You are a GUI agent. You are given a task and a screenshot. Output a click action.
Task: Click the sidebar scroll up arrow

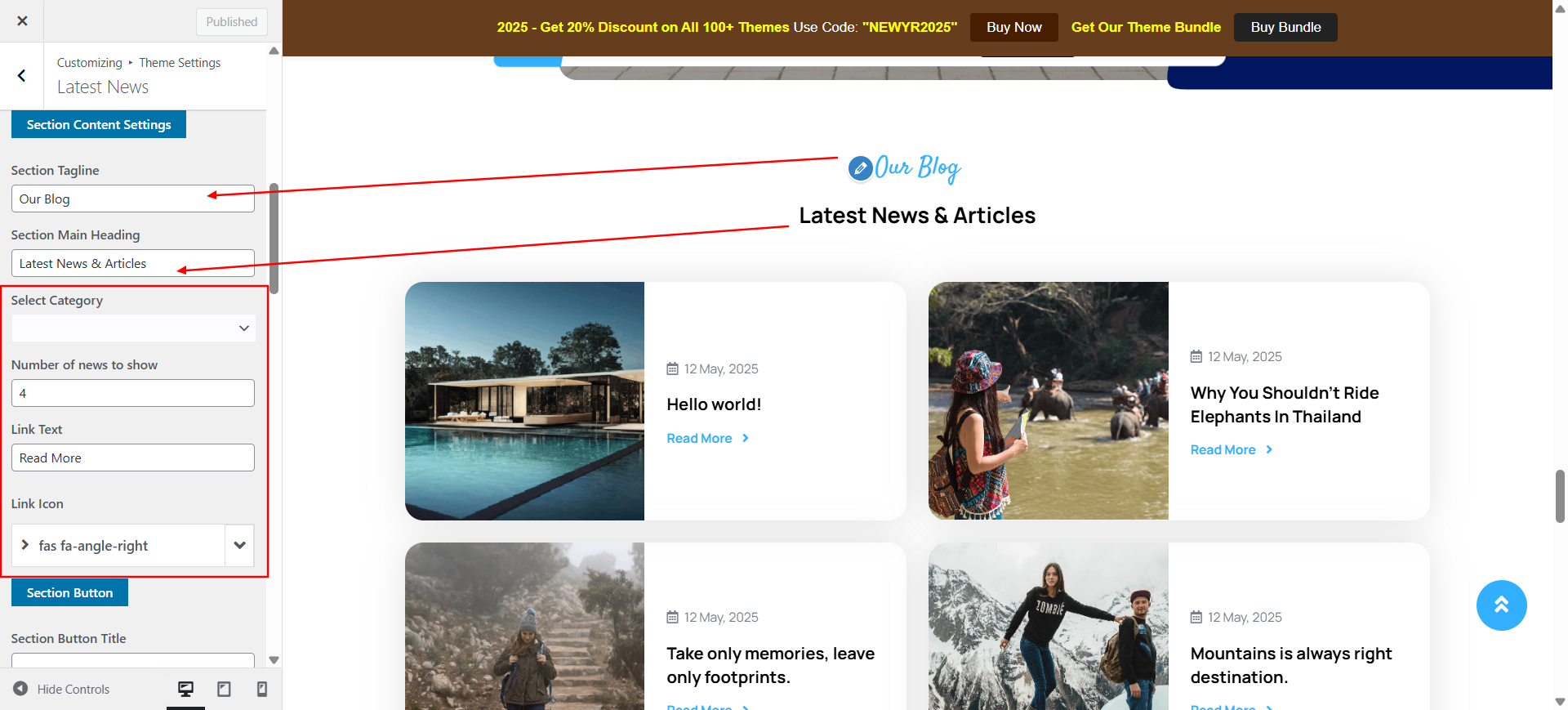pos(274,51)
